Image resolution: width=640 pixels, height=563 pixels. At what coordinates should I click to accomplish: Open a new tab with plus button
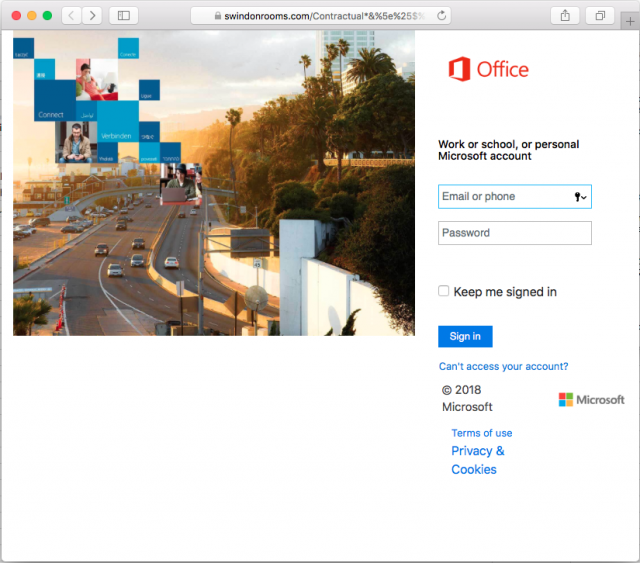[x=630, y=21]
